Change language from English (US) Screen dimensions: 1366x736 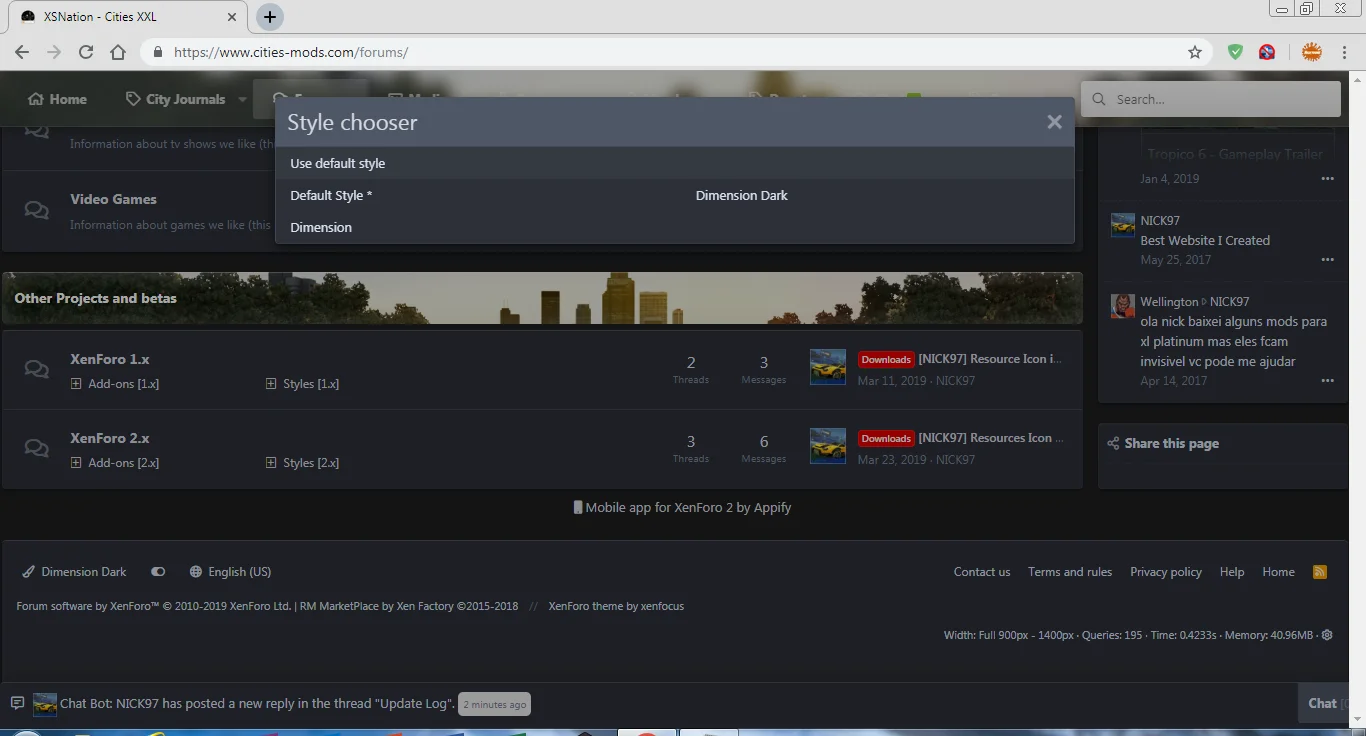230,572
